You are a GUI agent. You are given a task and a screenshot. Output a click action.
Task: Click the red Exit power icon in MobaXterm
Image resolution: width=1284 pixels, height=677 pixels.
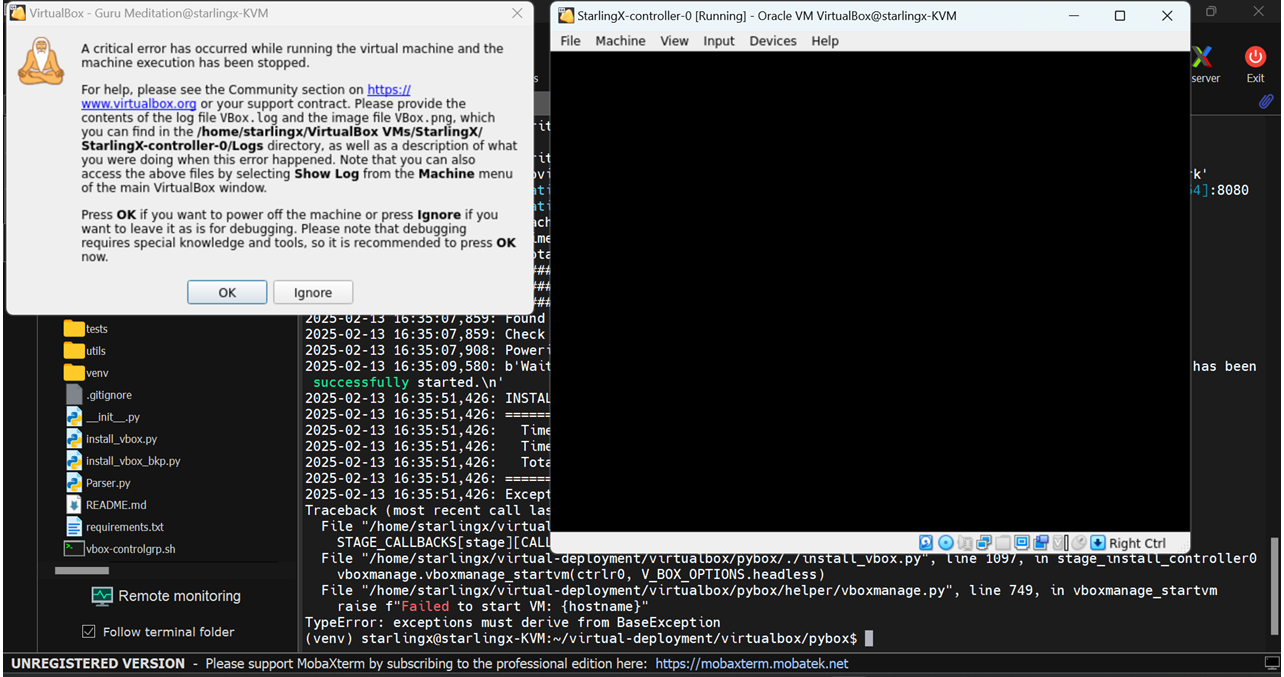click(1255, 57)
